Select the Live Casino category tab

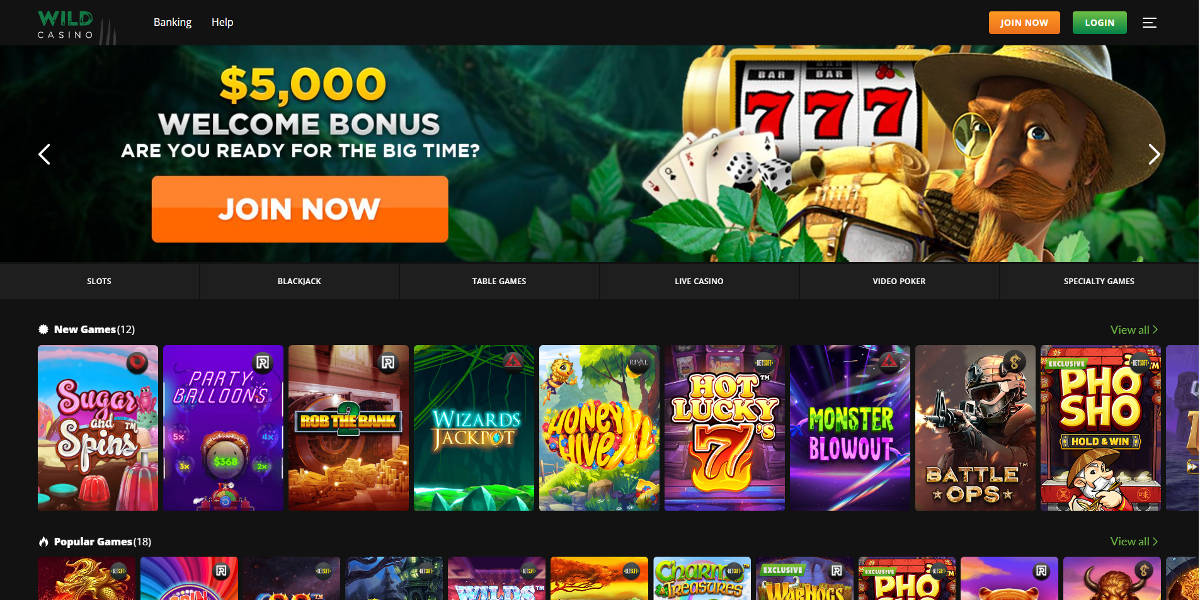point(699,281)
